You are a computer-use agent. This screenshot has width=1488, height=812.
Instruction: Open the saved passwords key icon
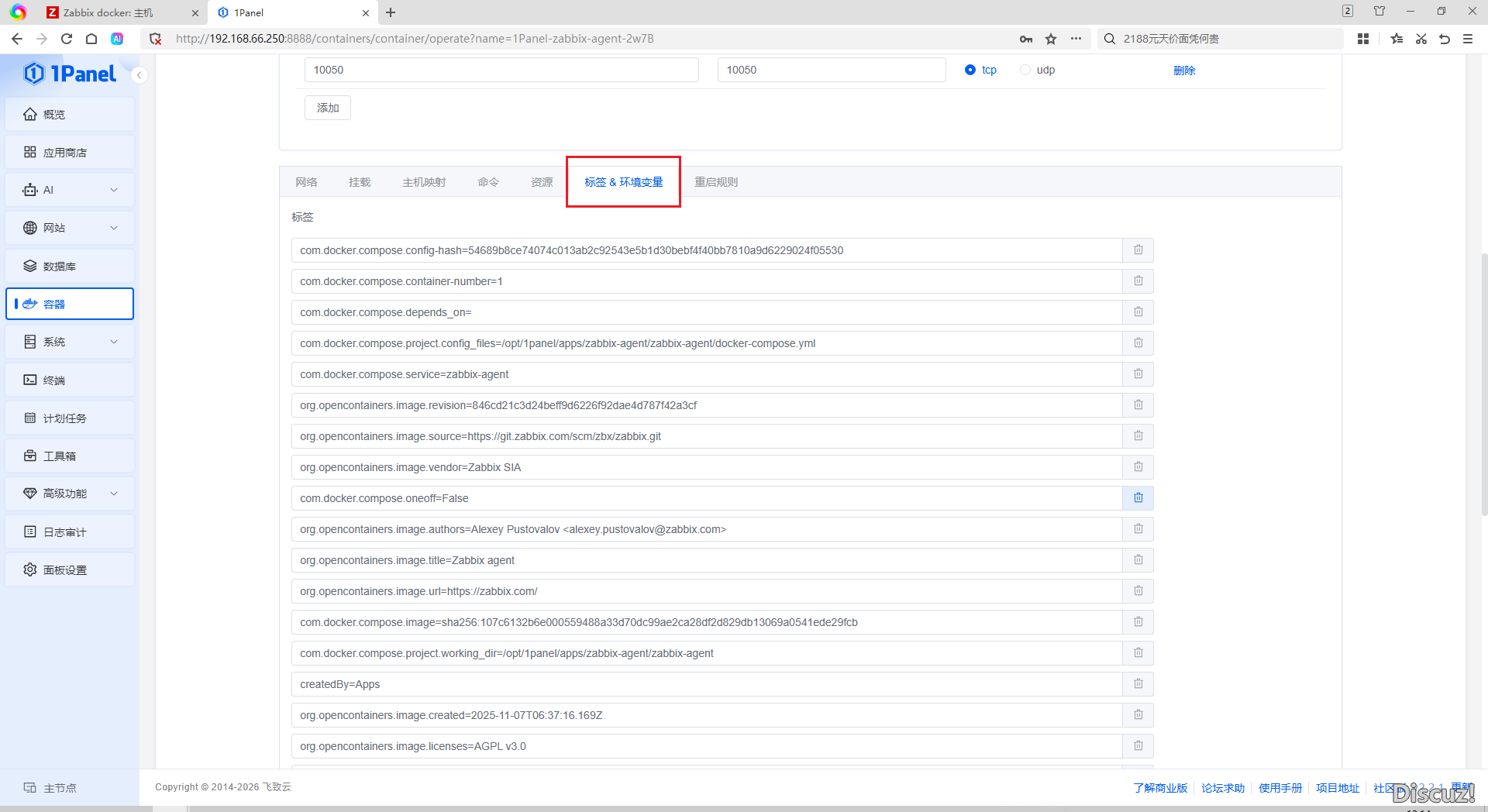pos(1026,39)
